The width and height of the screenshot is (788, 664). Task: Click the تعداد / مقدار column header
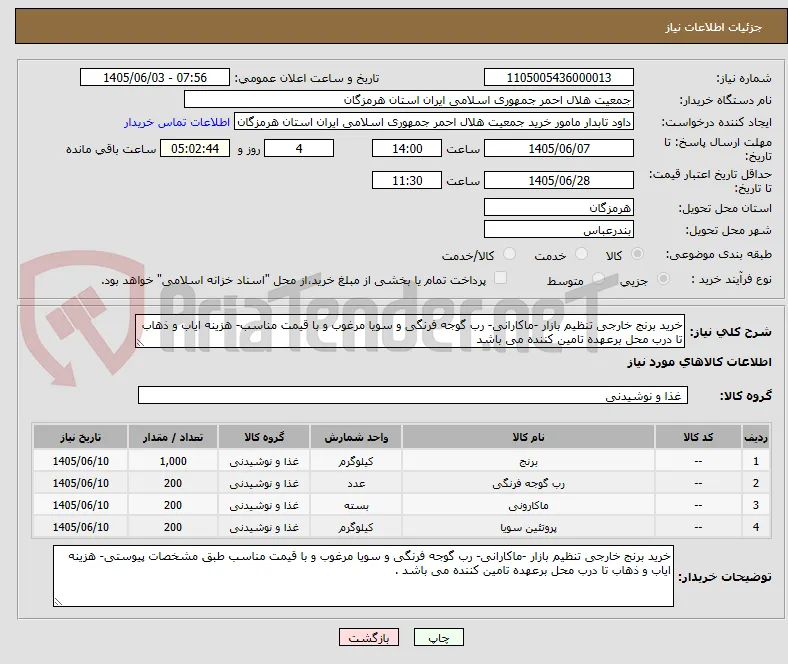coord(173,437)
